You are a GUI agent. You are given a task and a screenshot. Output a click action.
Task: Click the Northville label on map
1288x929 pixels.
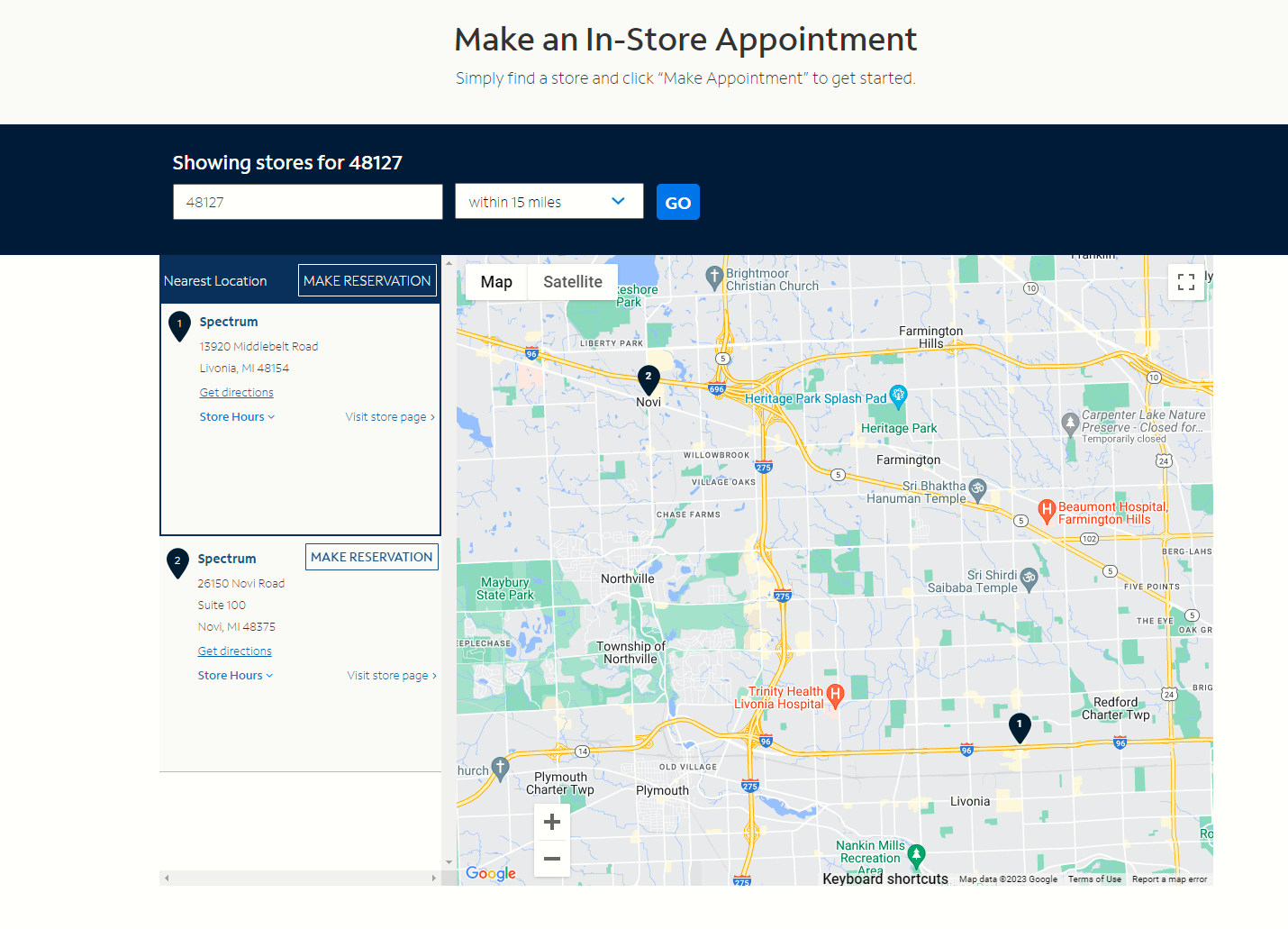tap(628, 578)
